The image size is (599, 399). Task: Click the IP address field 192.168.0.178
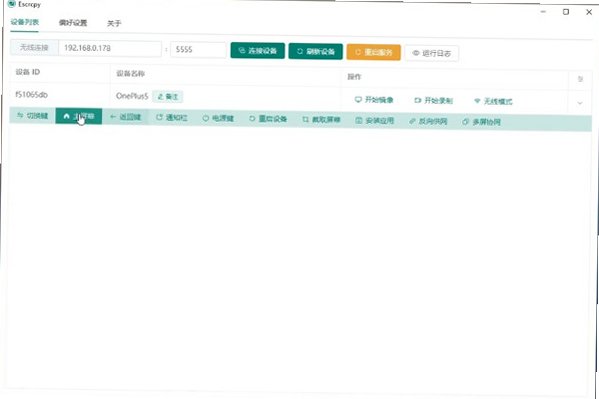[x=110, y=48]
